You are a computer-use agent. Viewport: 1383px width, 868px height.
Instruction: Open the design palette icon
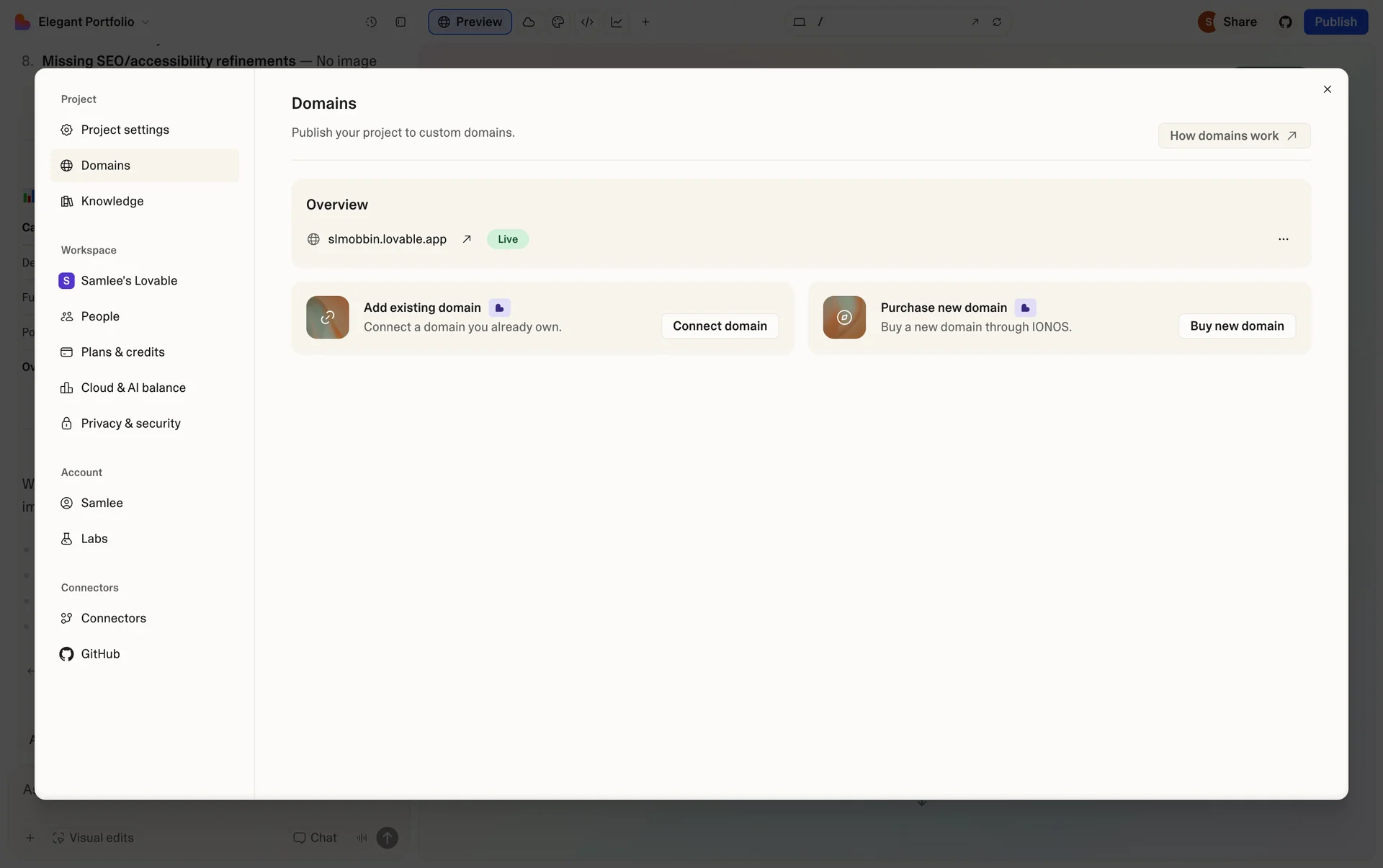point(558,22)
